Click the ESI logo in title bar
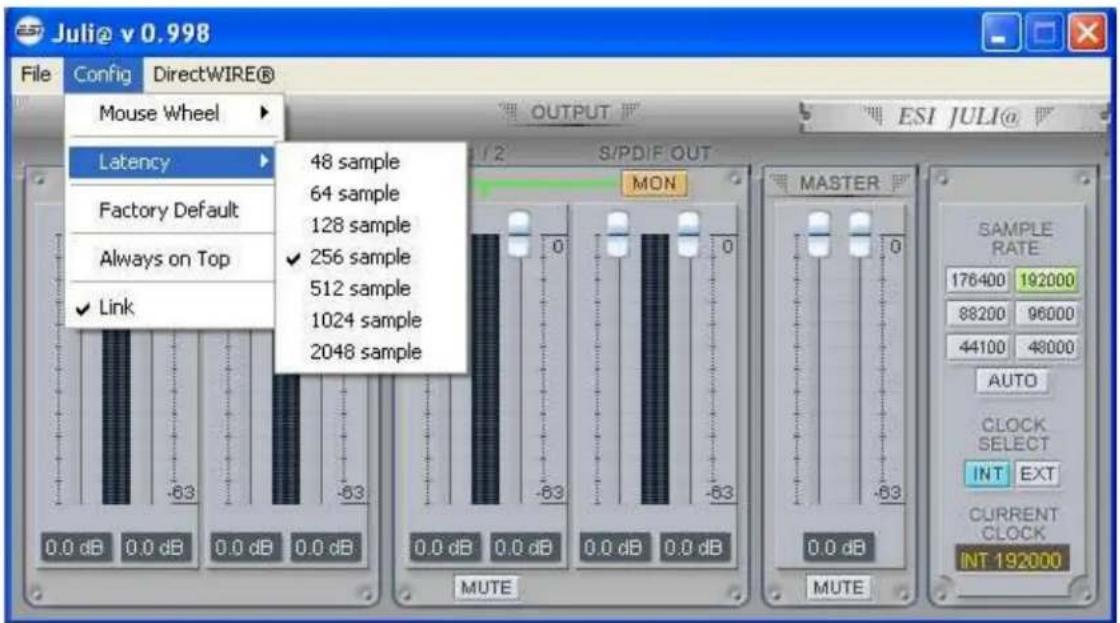 [29, 32]
